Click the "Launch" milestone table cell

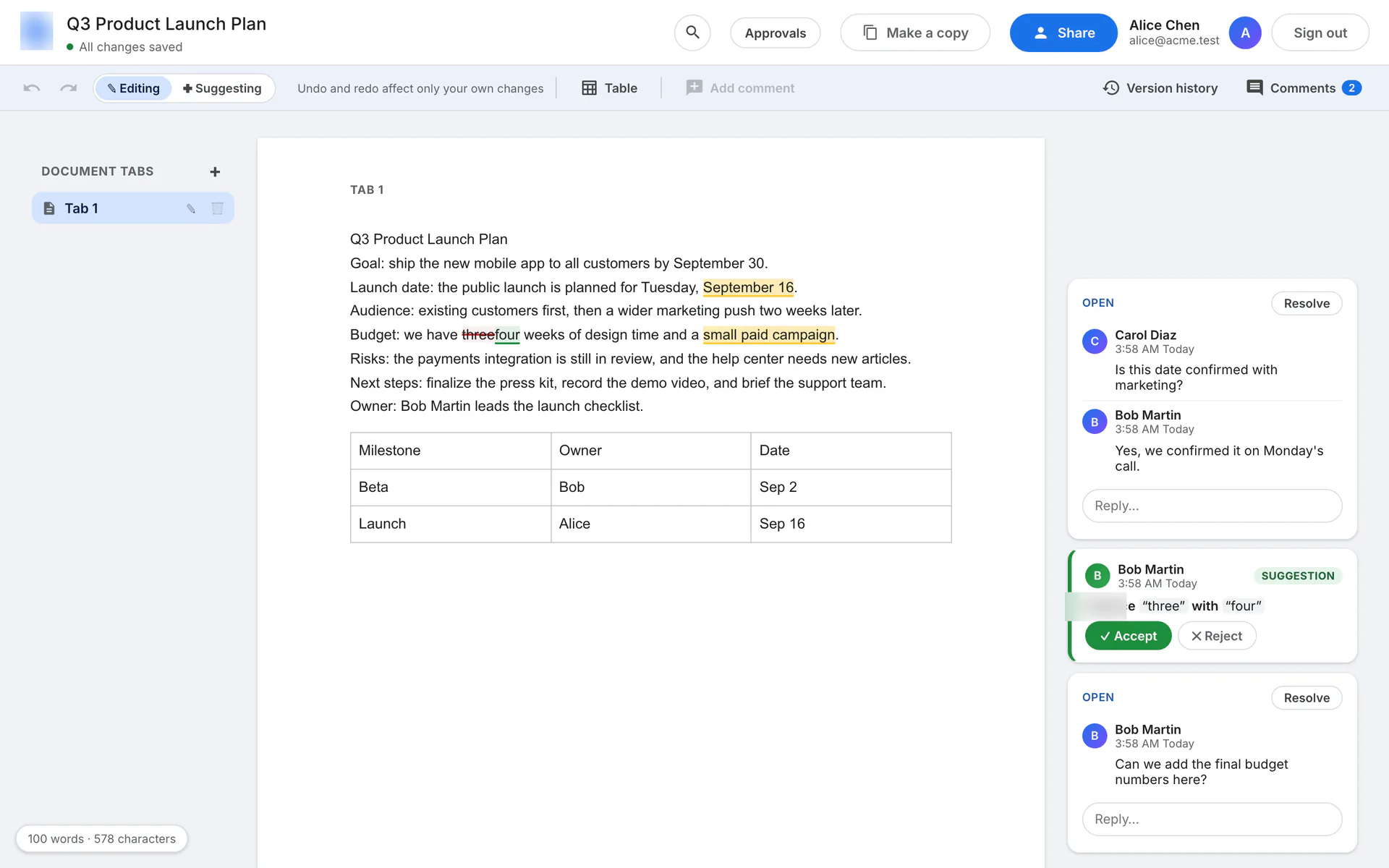click(451, 524)
